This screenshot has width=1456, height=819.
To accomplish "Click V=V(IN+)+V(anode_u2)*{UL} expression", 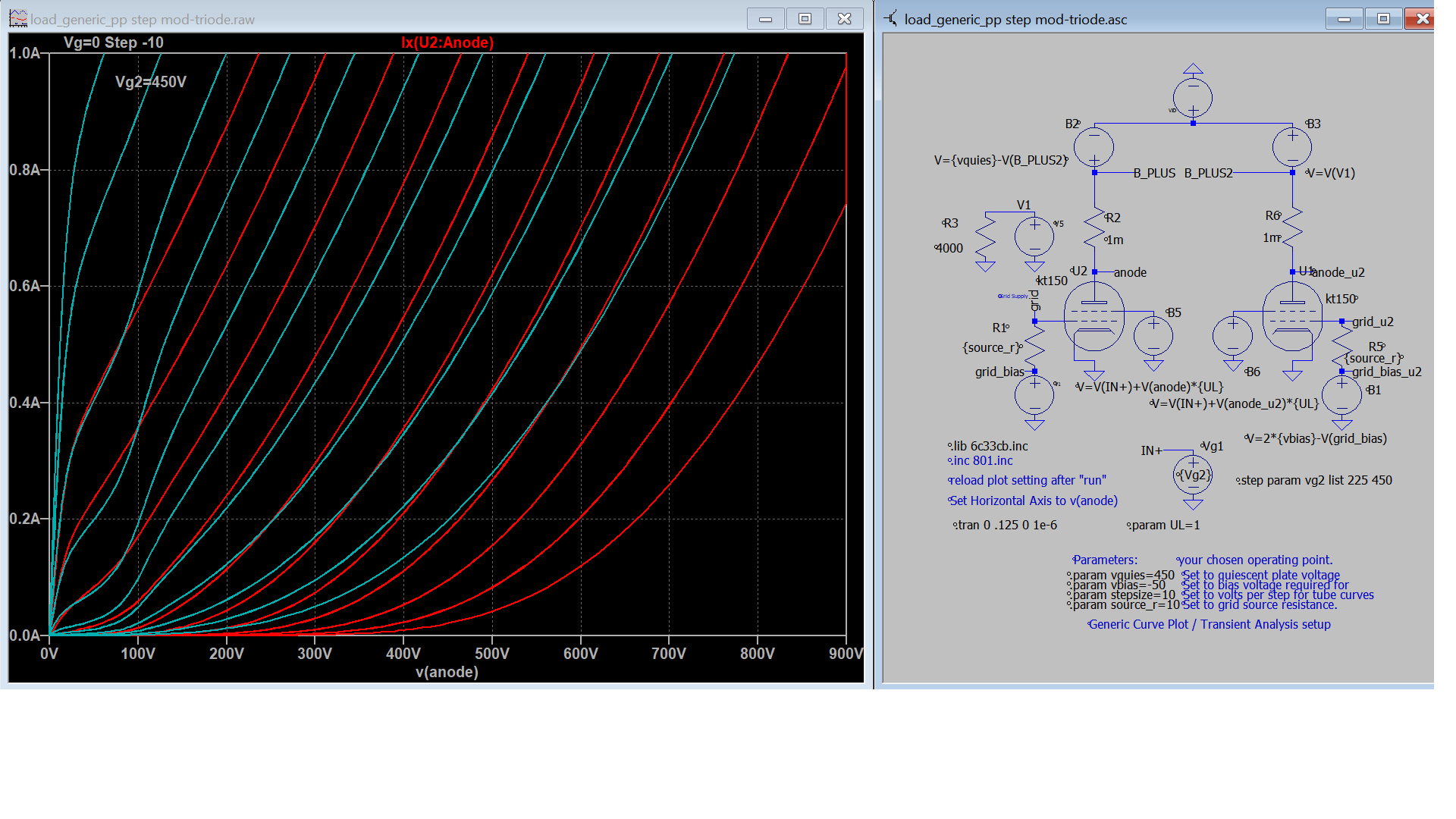I will coord(1235,403).
